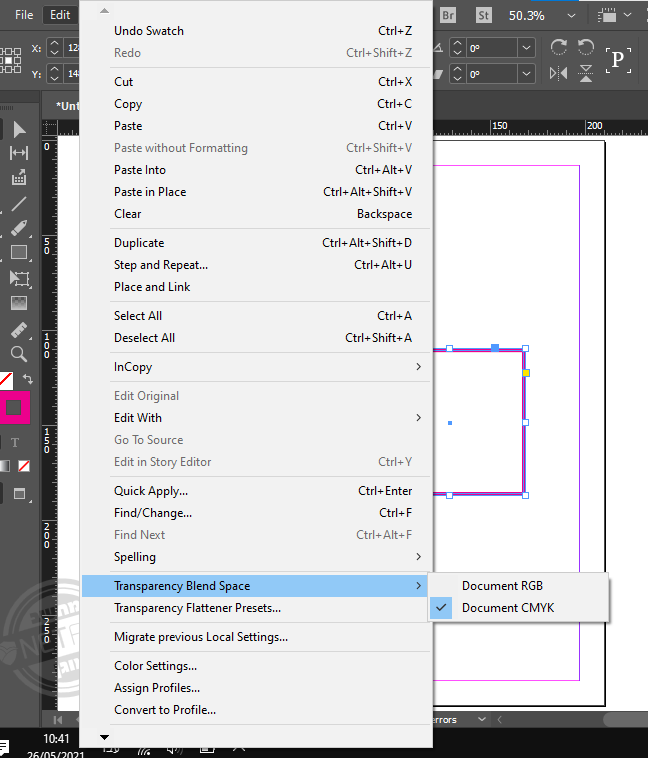The image size is (648, 758).
Task: Click the reference point locator grid
Action: [11, 60]
